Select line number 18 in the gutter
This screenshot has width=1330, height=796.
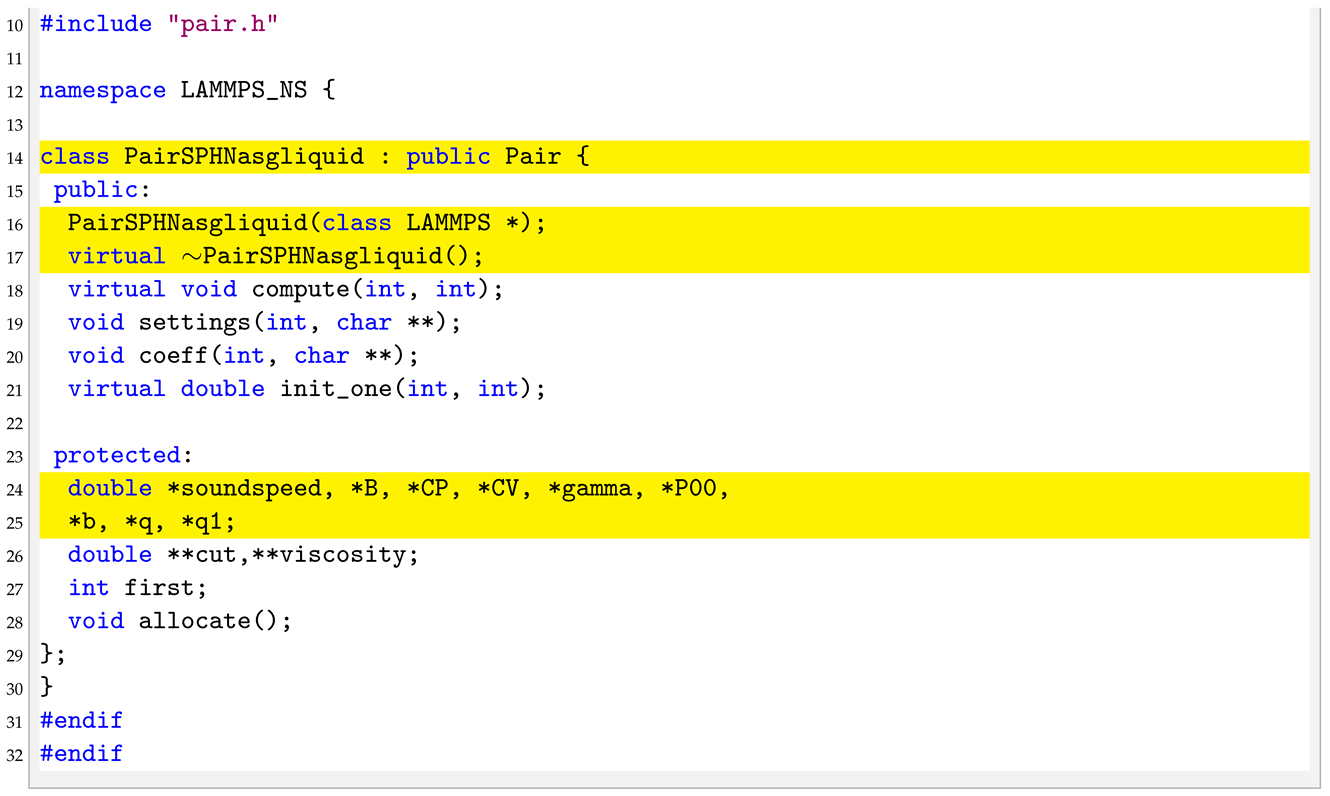tap(14, 289)
